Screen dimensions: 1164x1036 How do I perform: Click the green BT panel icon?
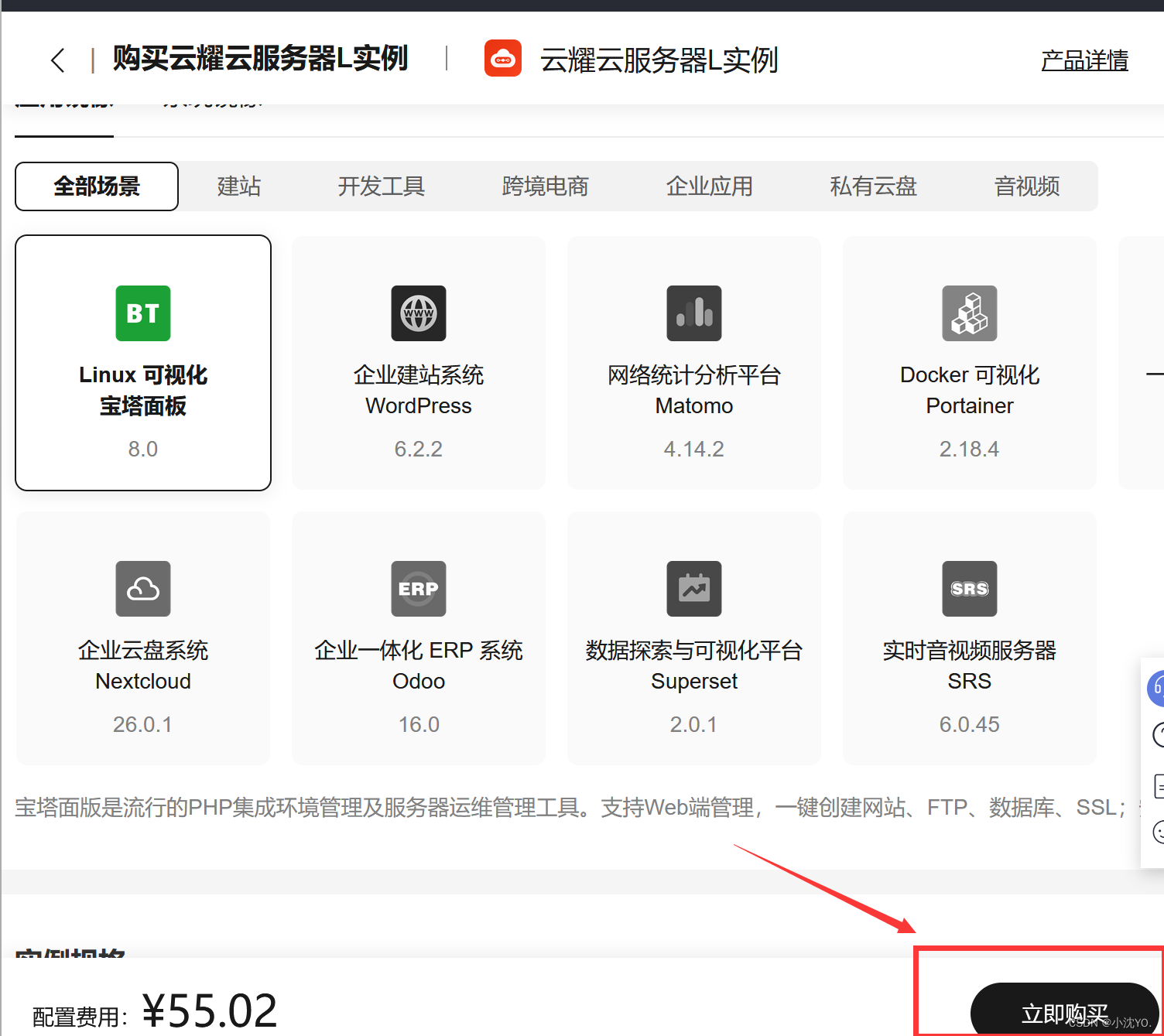pos(143,313)
